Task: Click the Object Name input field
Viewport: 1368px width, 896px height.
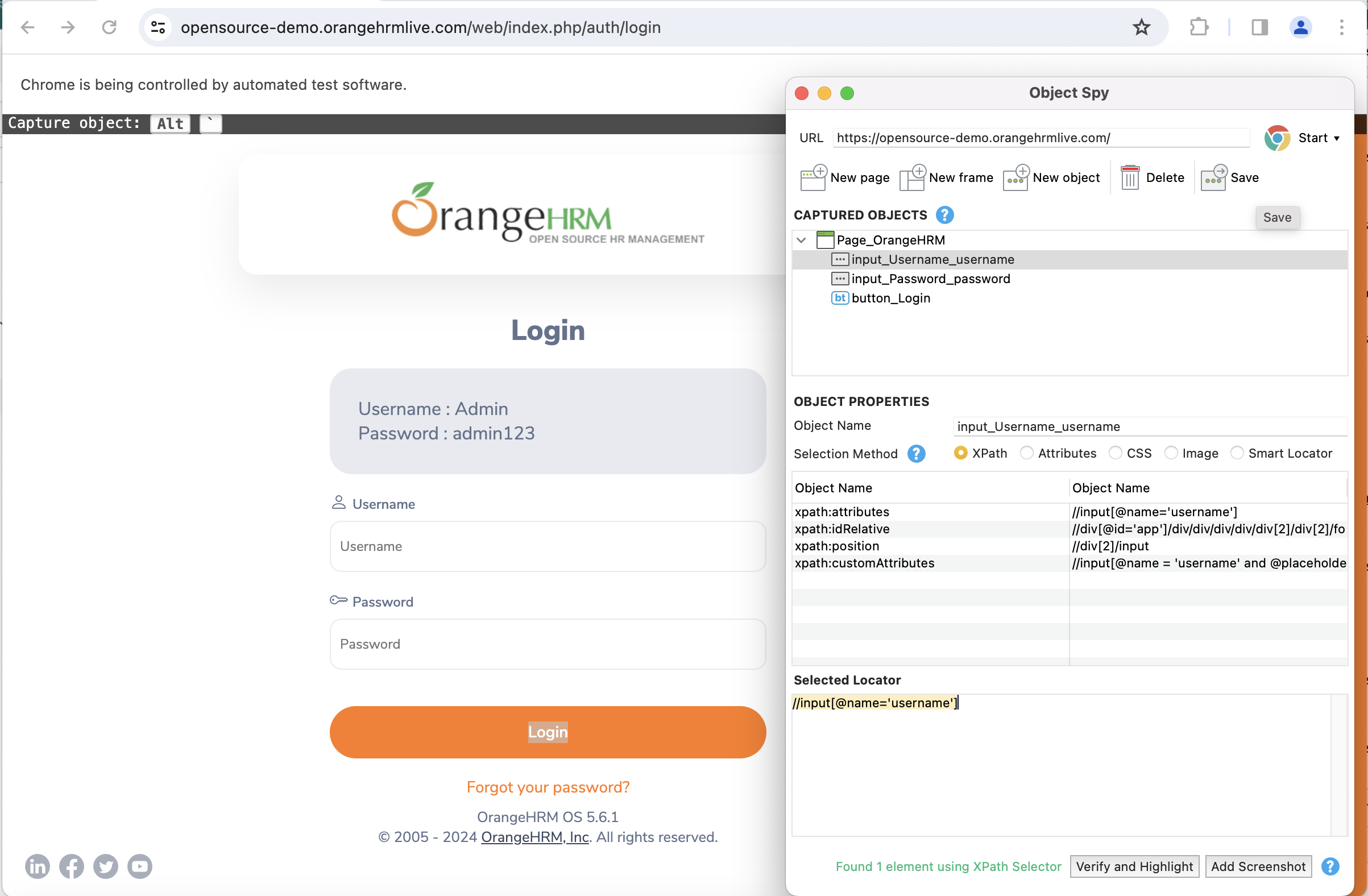Action: click(1150, 426)
